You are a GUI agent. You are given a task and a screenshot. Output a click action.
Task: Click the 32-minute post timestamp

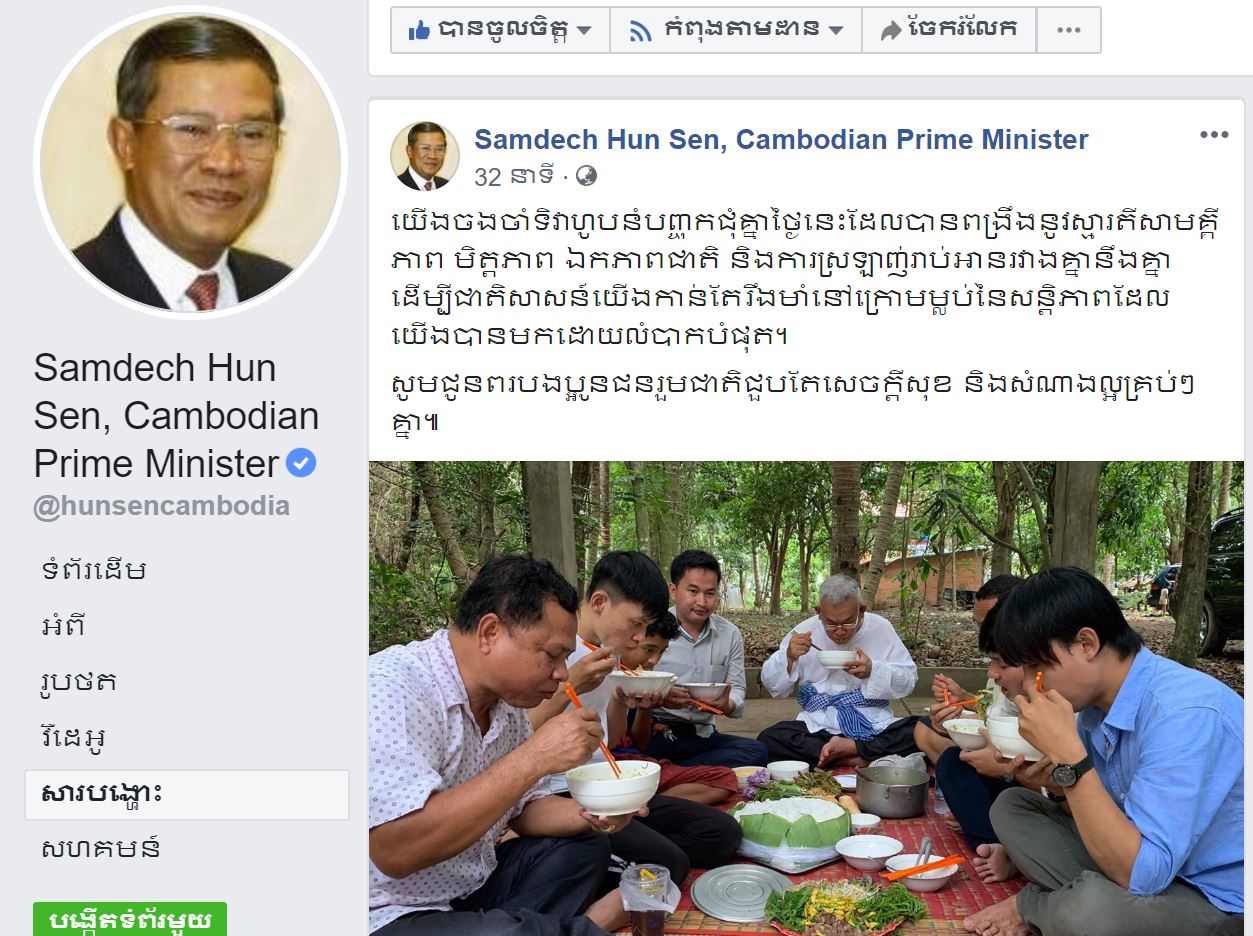click(514, 177)
